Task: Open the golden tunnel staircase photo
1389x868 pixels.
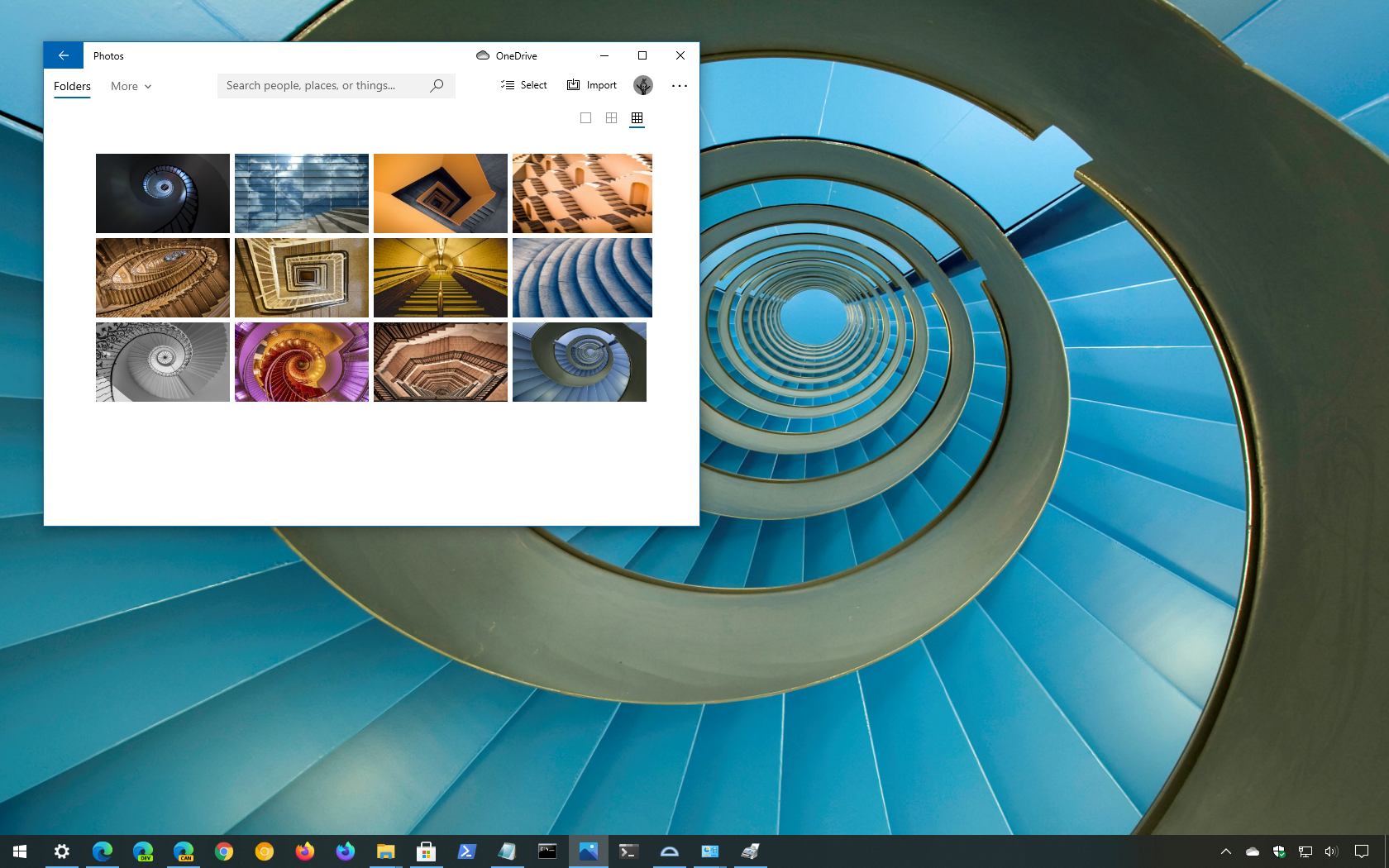Action: (x=441, y=277)
